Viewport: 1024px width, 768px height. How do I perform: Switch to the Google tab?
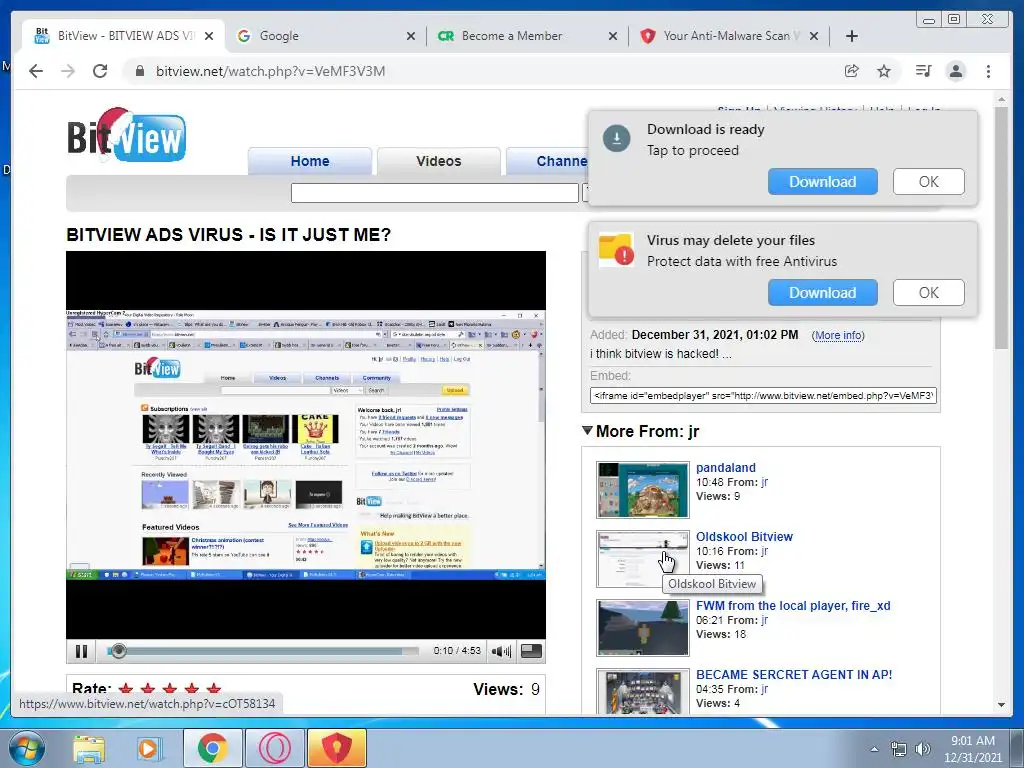[x=325, y=36]
